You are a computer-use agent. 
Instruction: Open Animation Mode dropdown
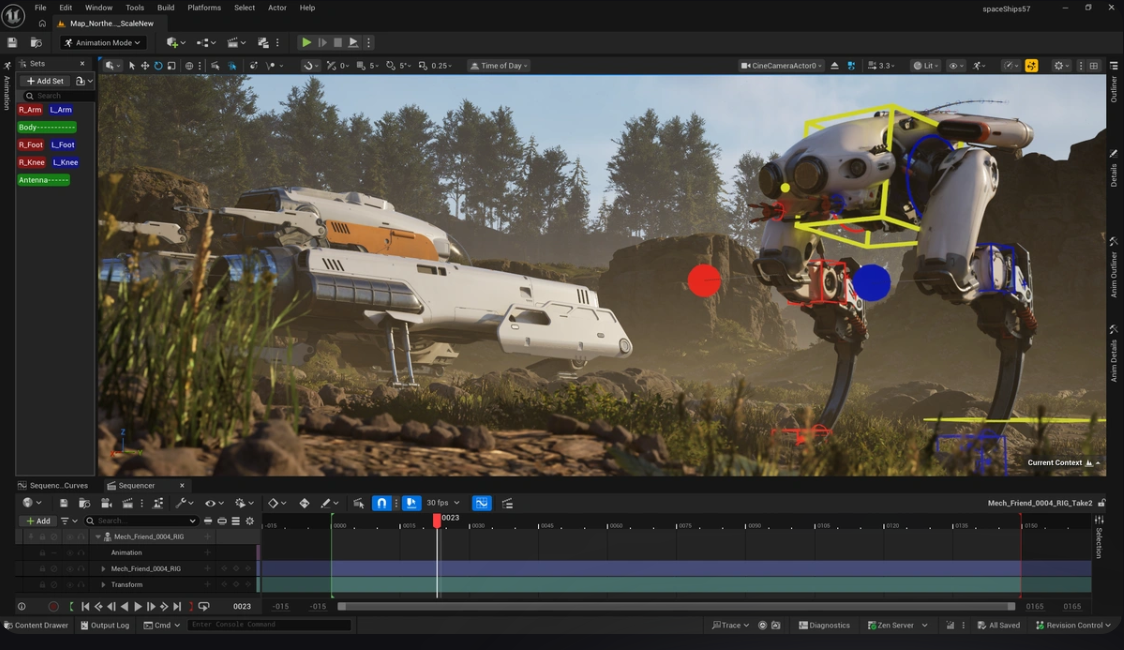[103, 43]
